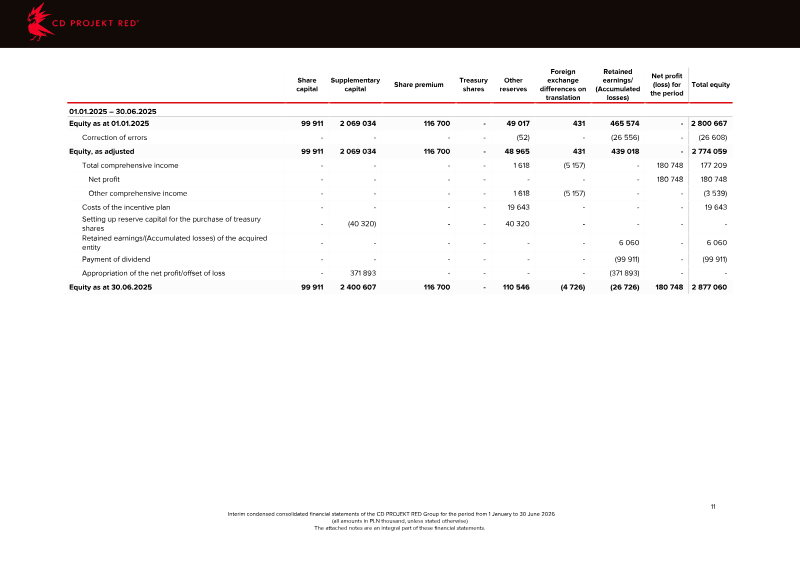Image resolution: width=800 pixels, height=565 pixels.
Task: Select the Equity as at 30.06.2025 row label
Action: click(x=111, y=287)
